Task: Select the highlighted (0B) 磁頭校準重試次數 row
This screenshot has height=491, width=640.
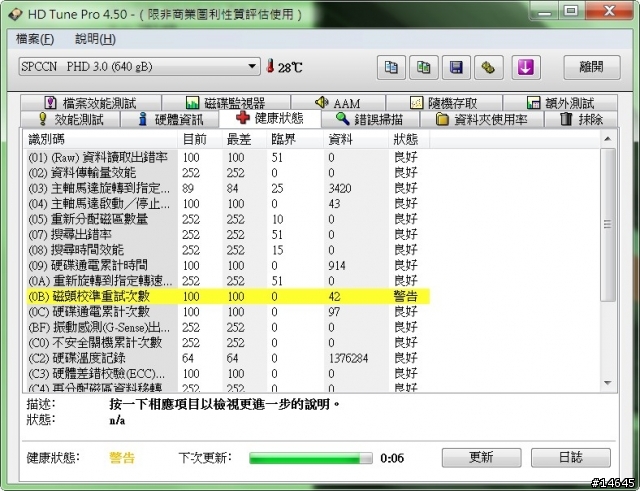Action: coord(228,296)
